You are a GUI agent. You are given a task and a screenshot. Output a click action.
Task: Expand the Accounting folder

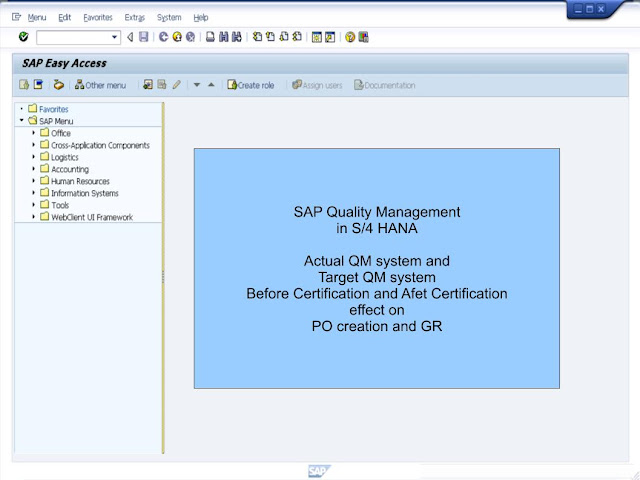pos(33,168)
